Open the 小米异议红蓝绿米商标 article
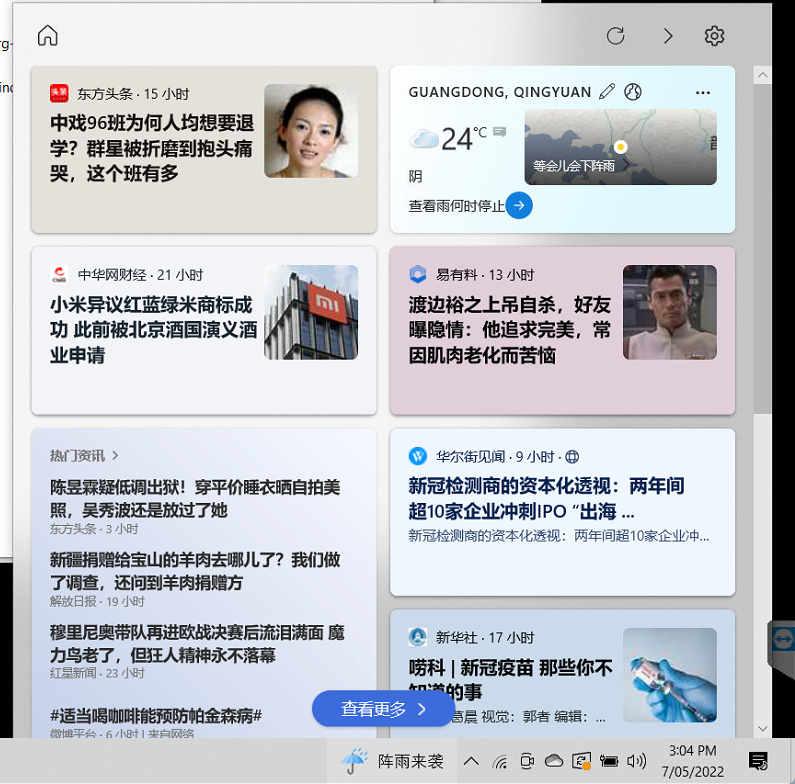The height and width of the screenshot is (784, 795). 154,330
